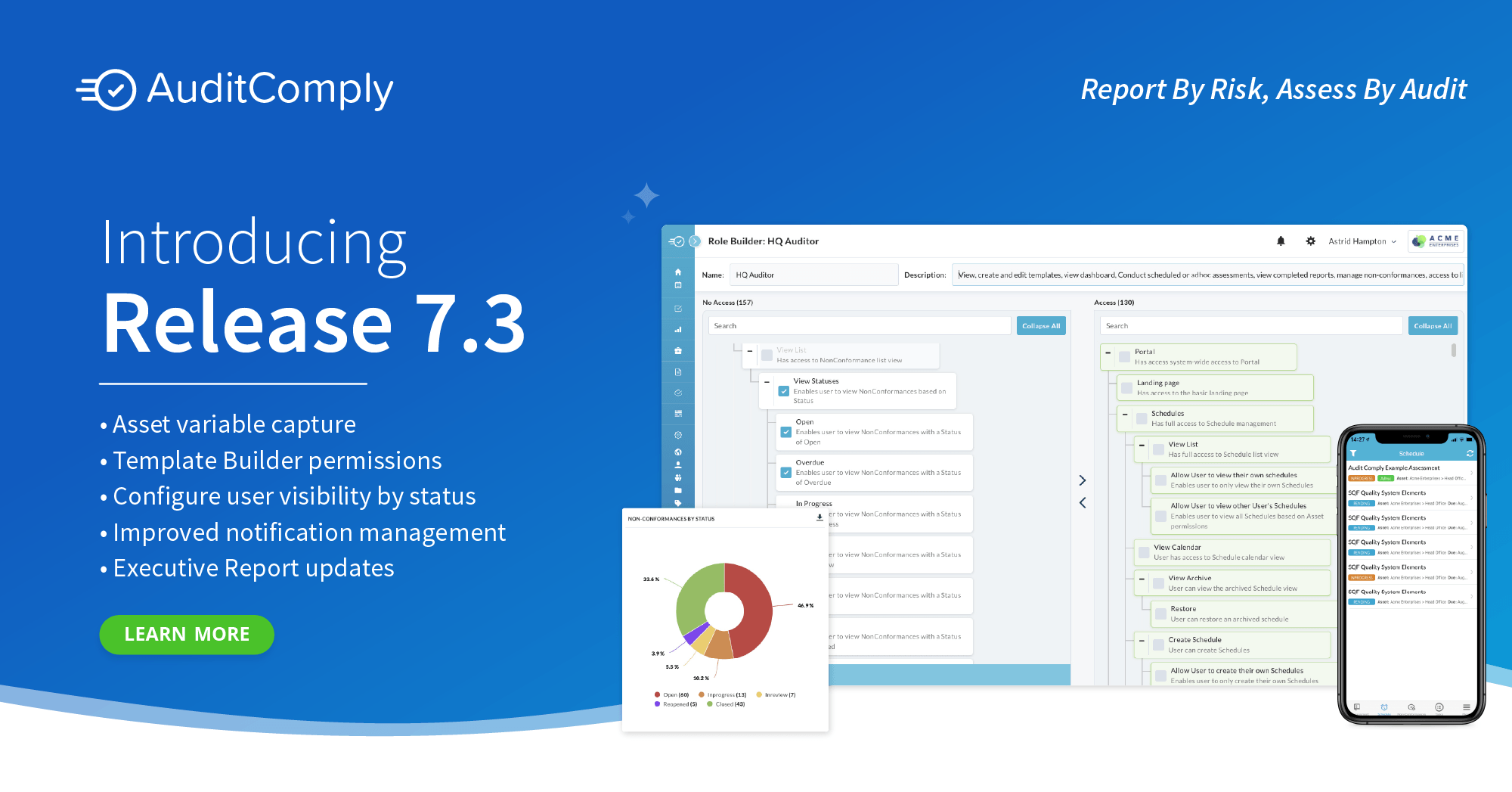Collapse the View Statuses node

(767, 382)
